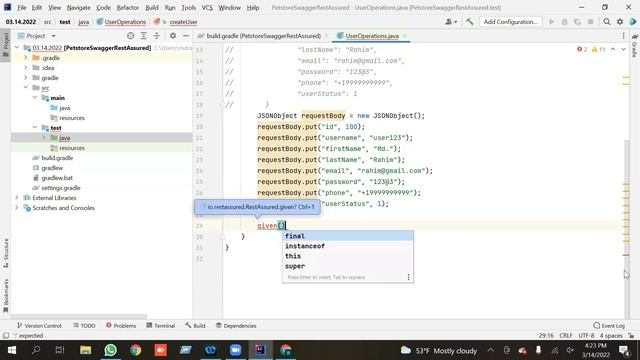
Task: Open IDE settings gear icon in toolbar
Action: pyautogui.click(x=620, y=22)
